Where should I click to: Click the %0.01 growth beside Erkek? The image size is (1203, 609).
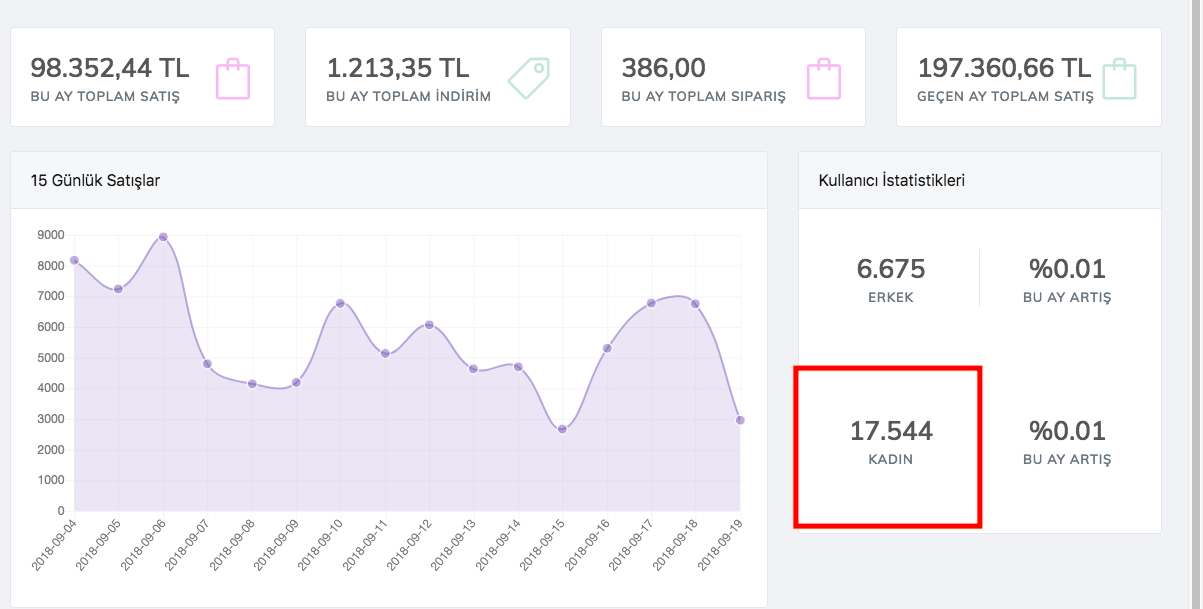[x=1068, y=269]
